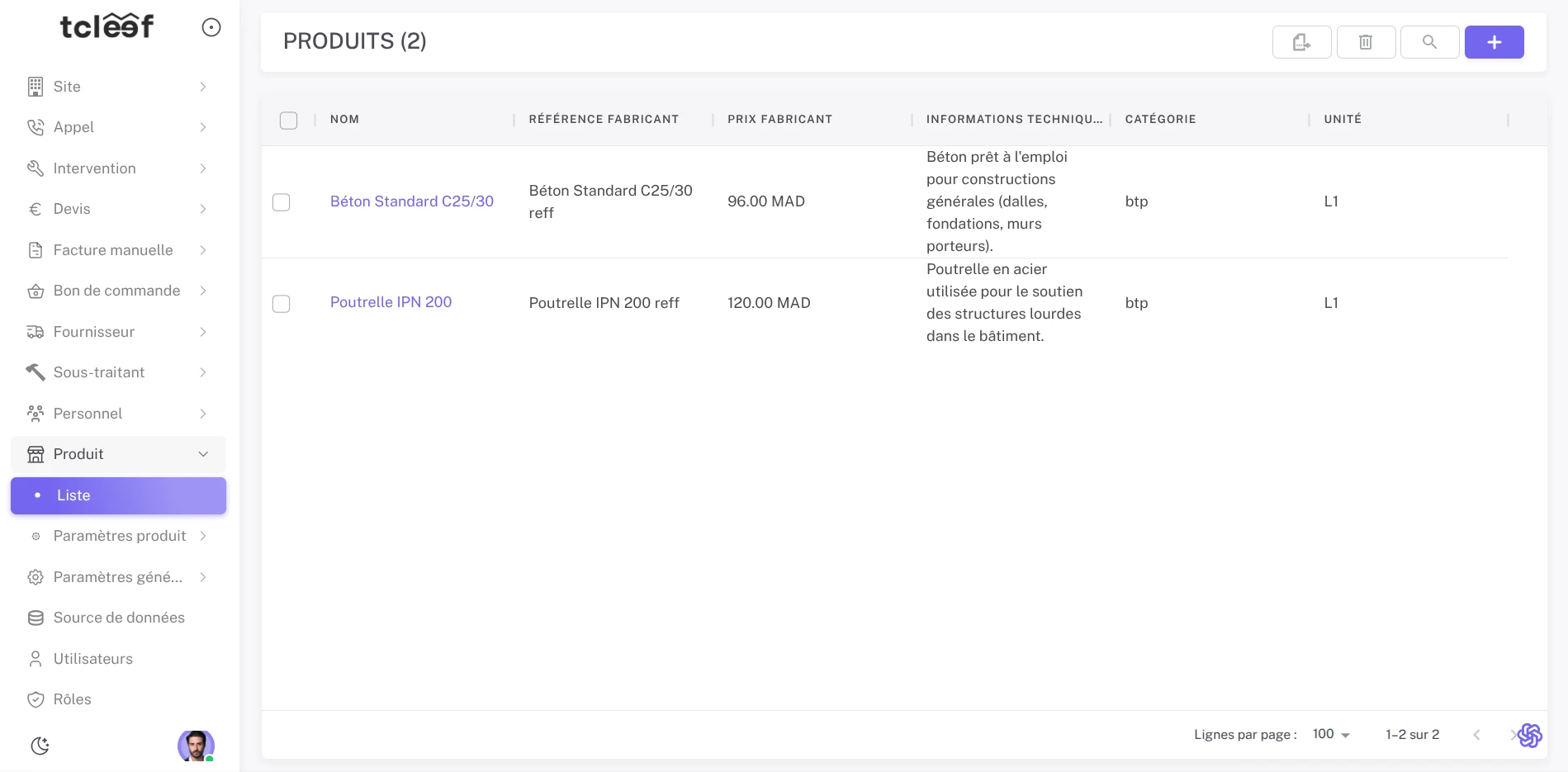The height and width of the screenshot is (772, 1568).
Task: Tick the Poutrelle IPN 200 row checkbox
Action: pos(282,304)
